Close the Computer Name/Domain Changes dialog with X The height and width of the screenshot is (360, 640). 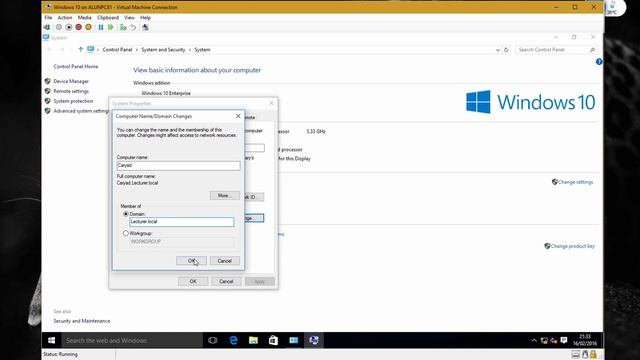pos(238,116)
